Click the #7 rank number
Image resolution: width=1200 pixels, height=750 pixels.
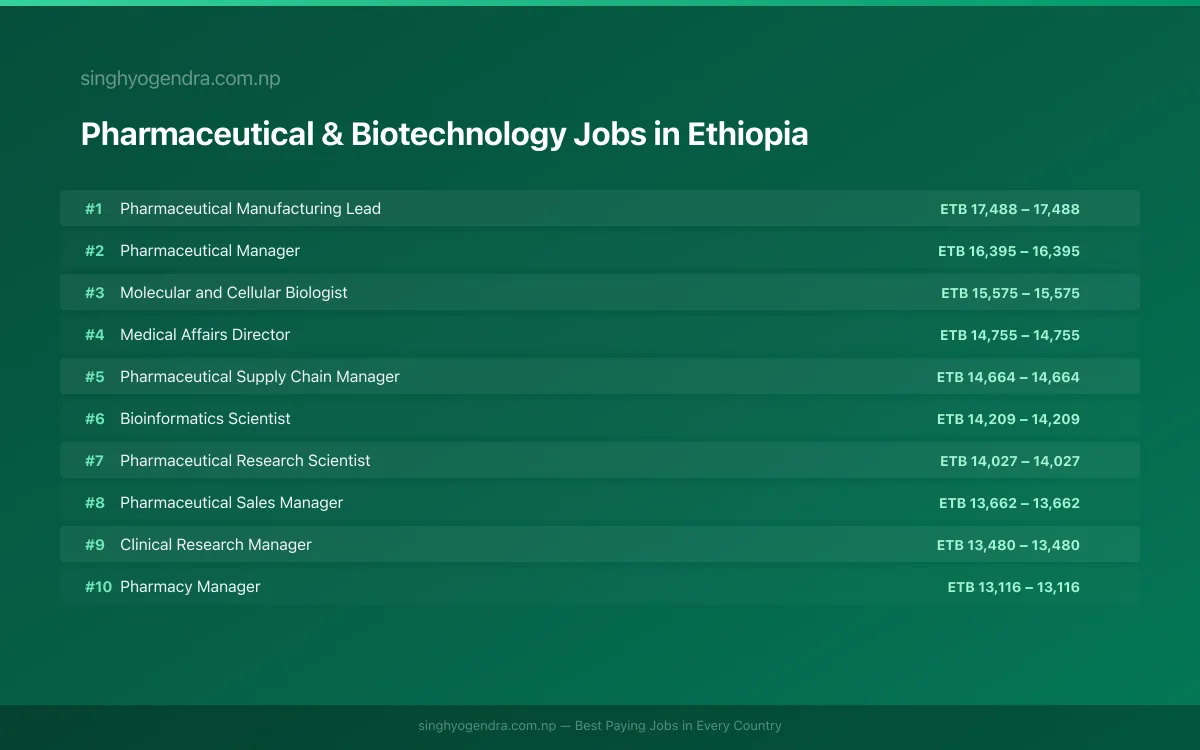tap(94, 461)
